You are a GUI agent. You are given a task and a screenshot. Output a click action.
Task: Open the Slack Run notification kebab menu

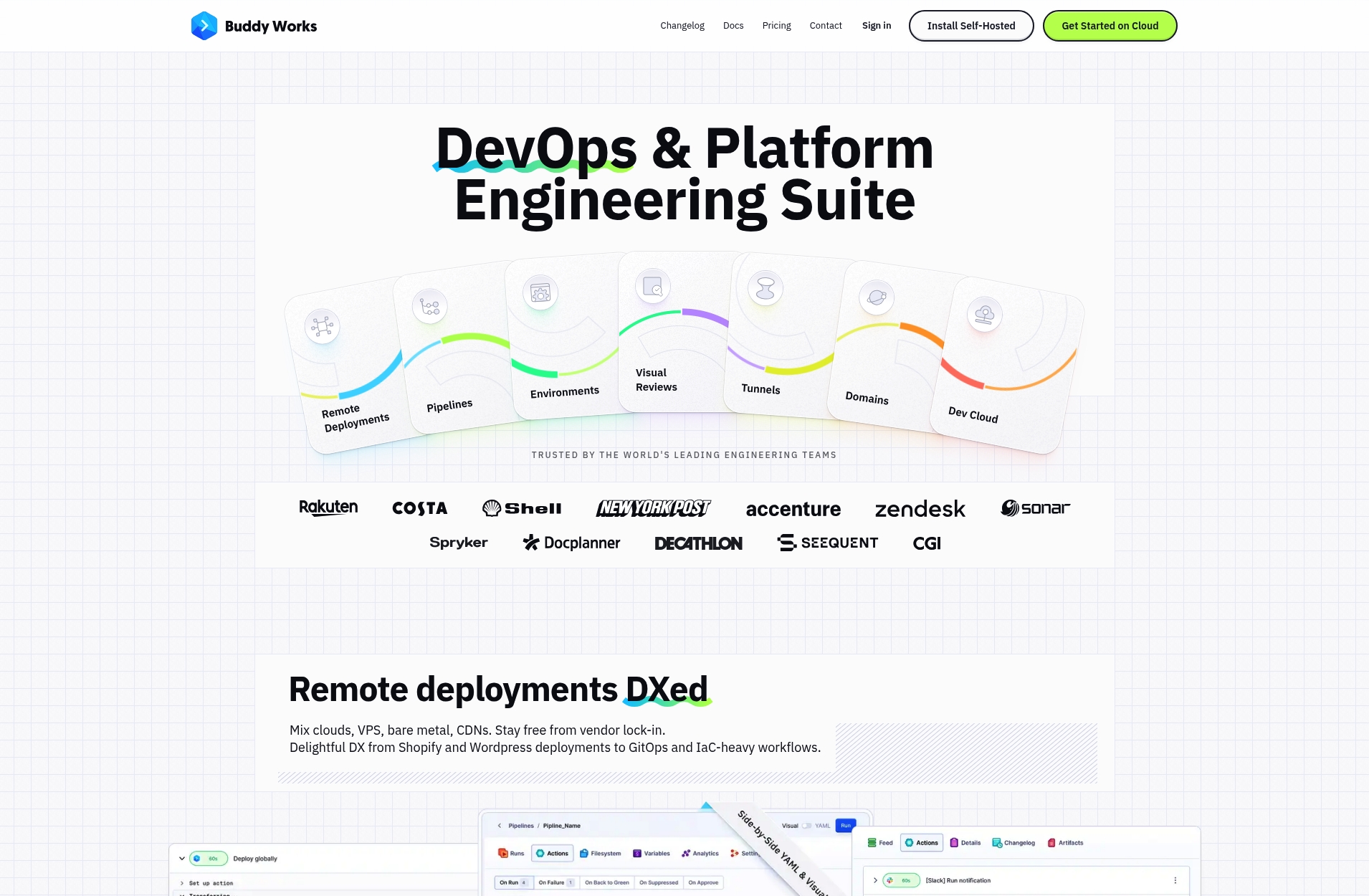click(x=1175, y=880)
